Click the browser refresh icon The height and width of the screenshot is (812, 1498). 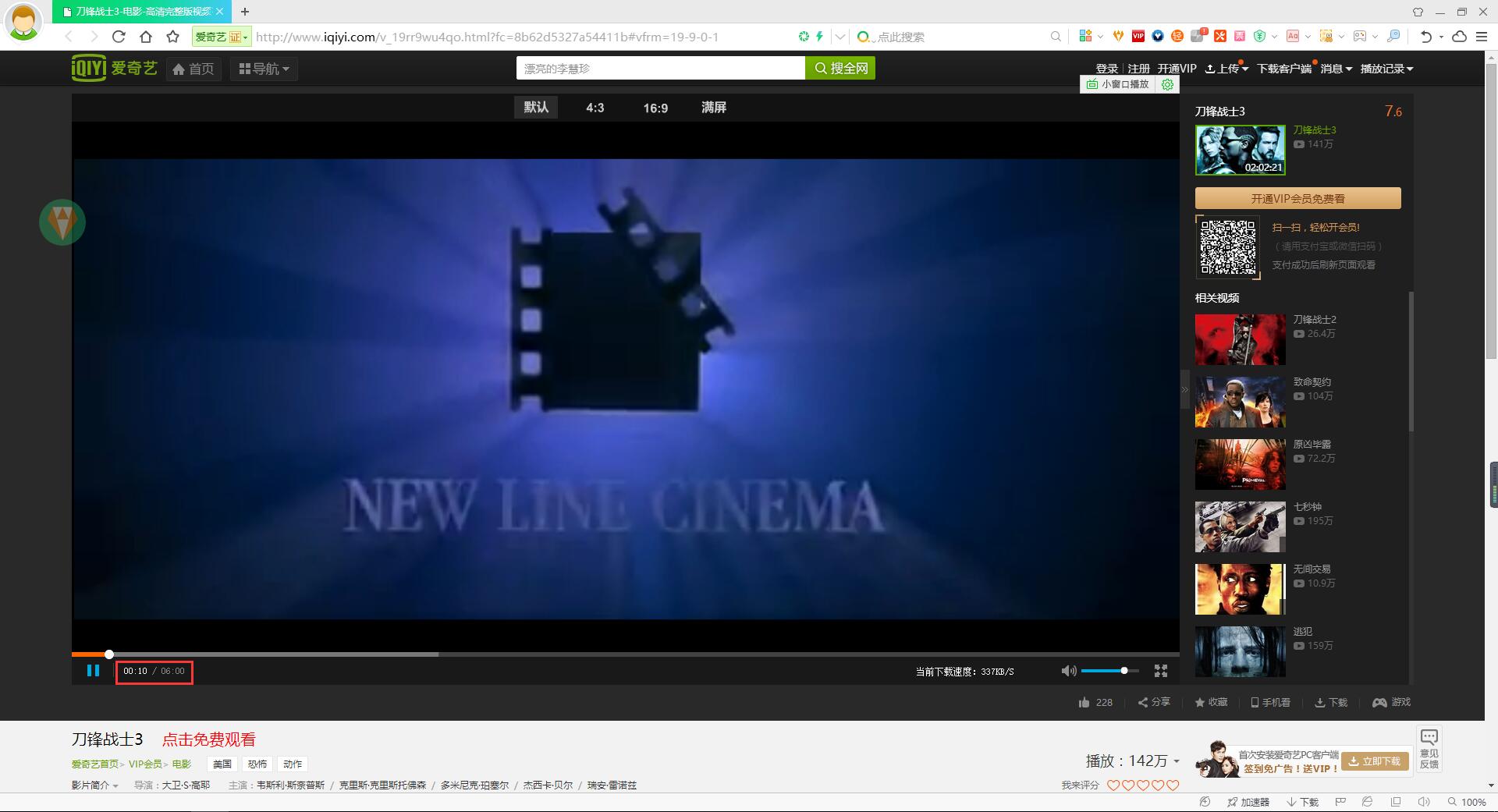click(119, 37)
